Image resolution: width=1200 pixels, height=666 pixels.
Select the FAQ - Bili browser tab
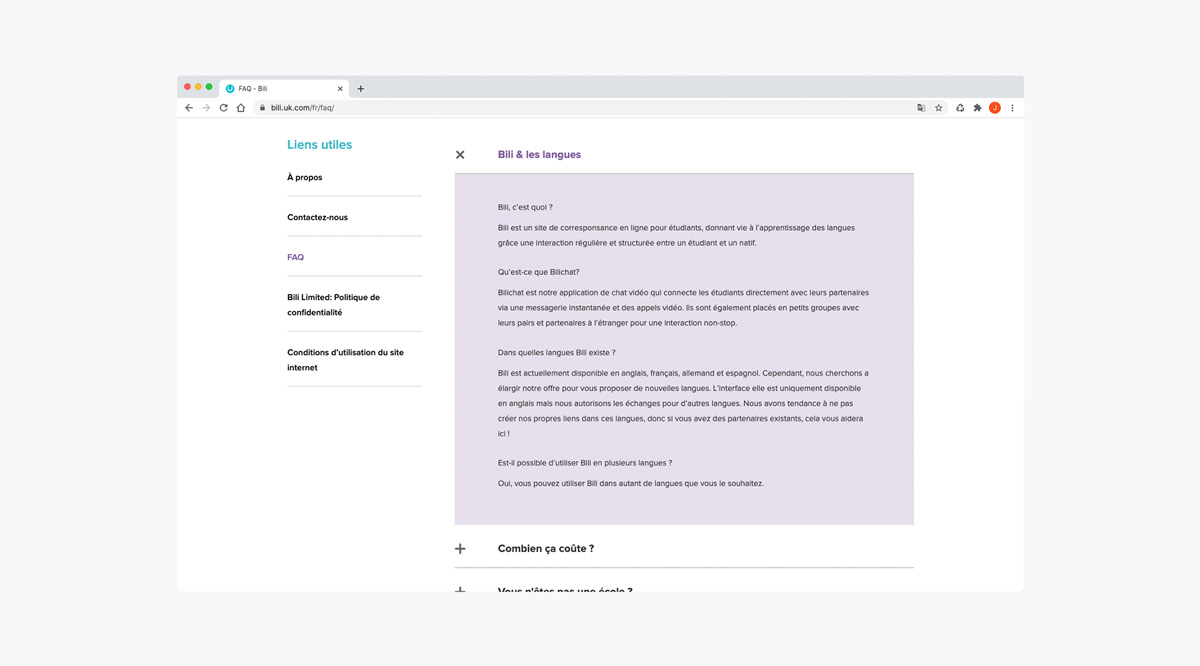[x=284, y=89]
